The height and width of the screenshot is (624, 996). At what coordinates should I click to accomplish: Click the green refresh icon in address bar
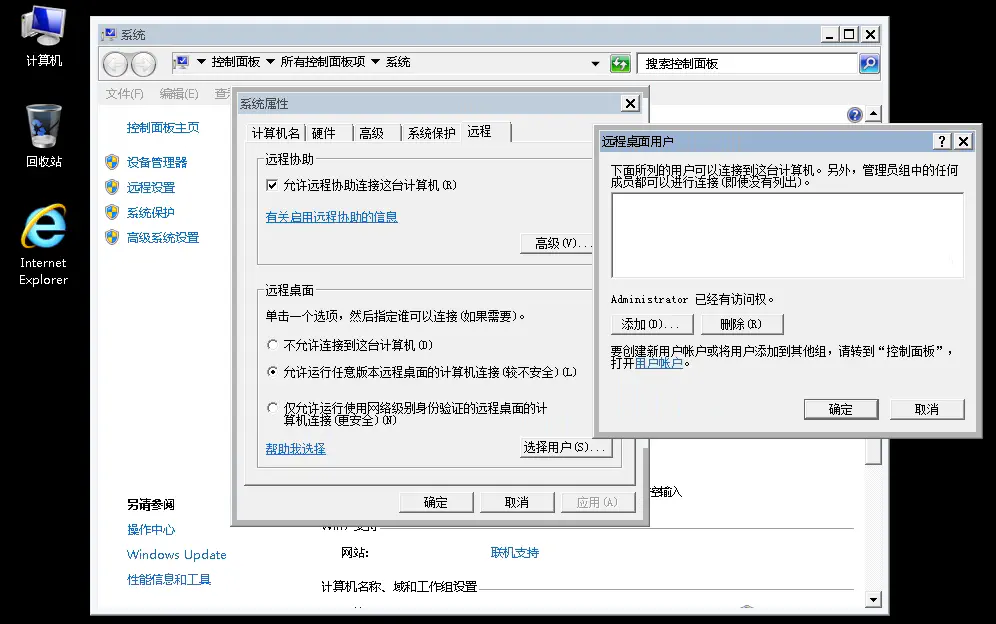(619, 62)
